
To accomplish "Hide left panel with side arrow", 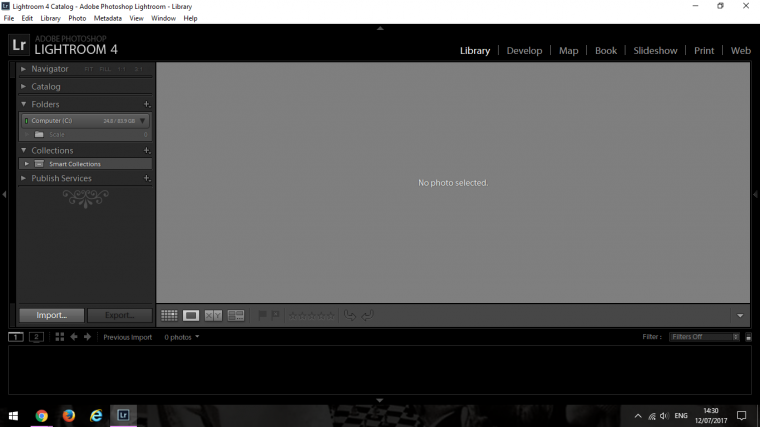I will pos(4,194).
